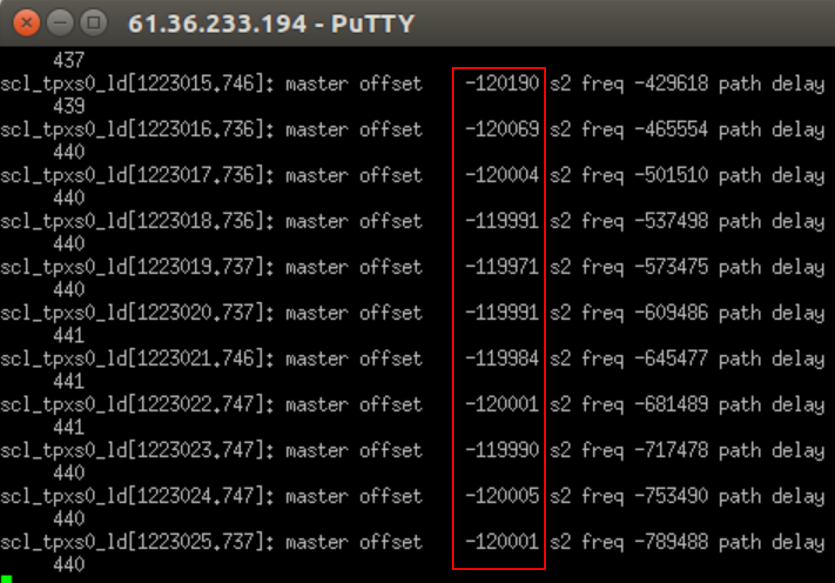Click the timestamp scl_tpxs0_ld[1223022.747]
Image resolution: width=835 pixels, height=583 pixels.
click(137, 405)
